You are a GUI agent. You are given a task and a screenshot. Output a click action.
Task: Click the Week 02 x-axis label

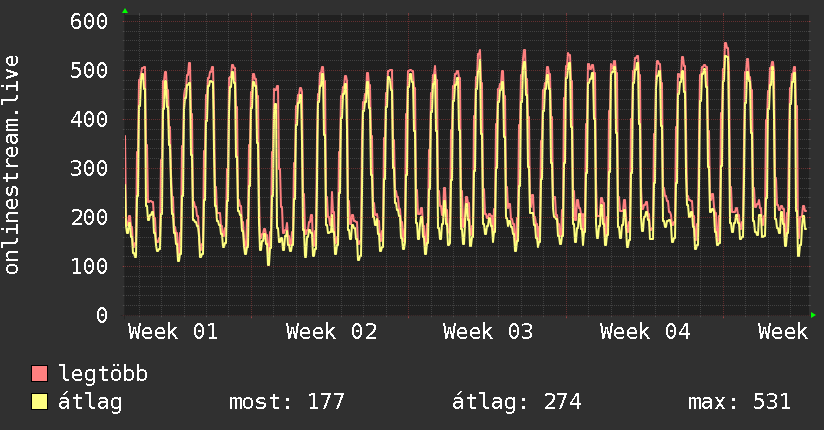331,331
